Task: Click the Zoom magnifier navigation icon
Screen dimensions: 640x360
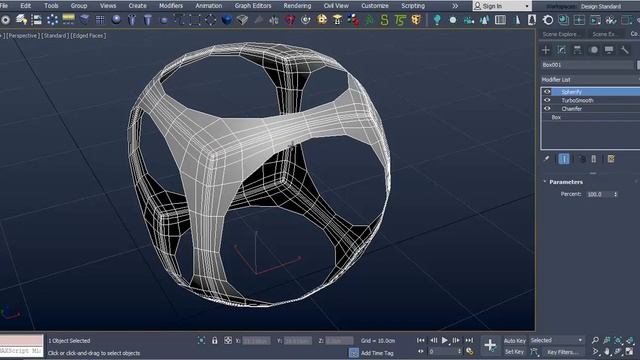Action: (x=596, y=340)
